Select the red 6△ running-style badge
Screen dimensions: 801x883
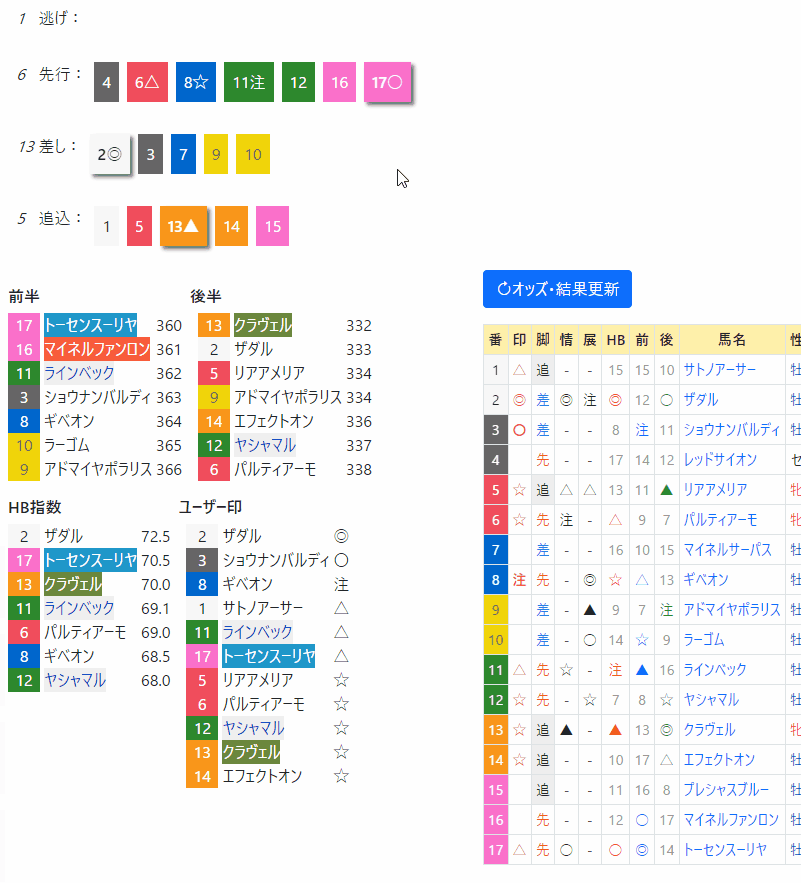click(x=147, y=82)
